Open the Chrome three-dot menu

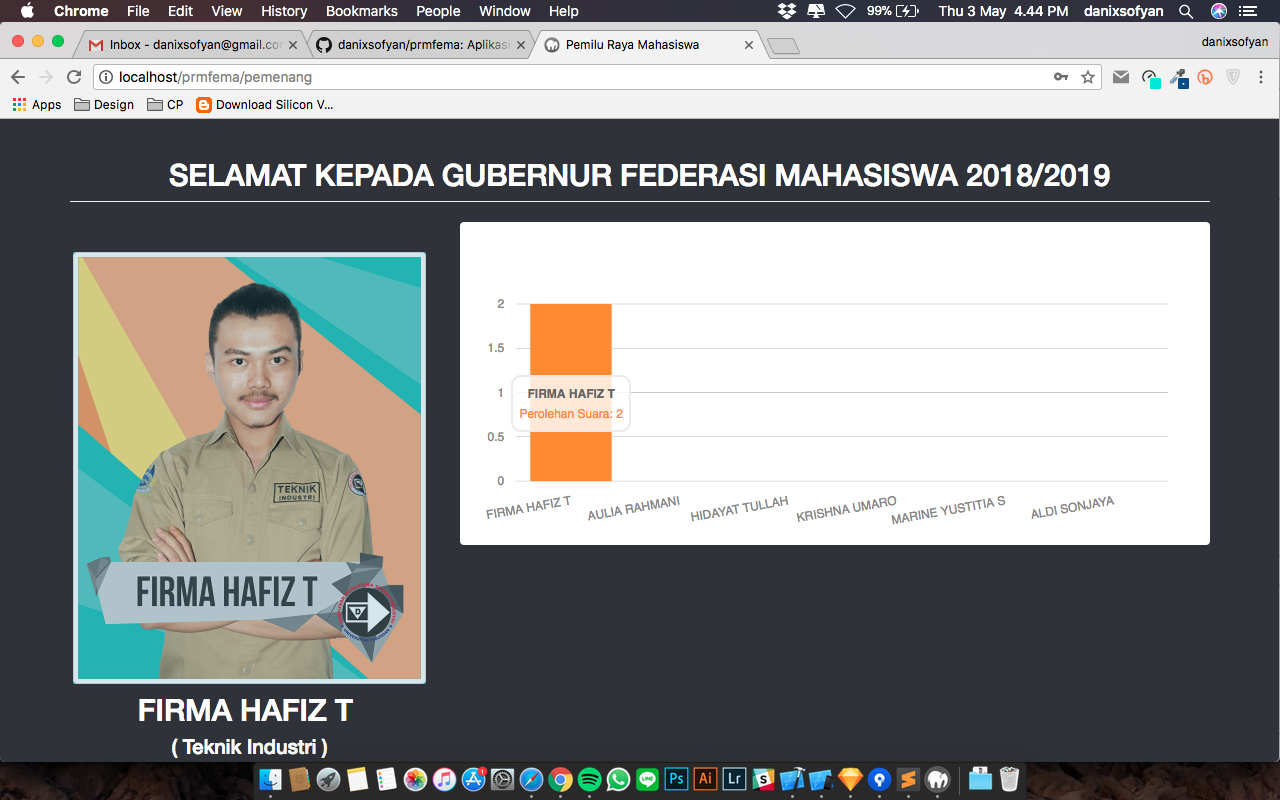pos(1263,76)
